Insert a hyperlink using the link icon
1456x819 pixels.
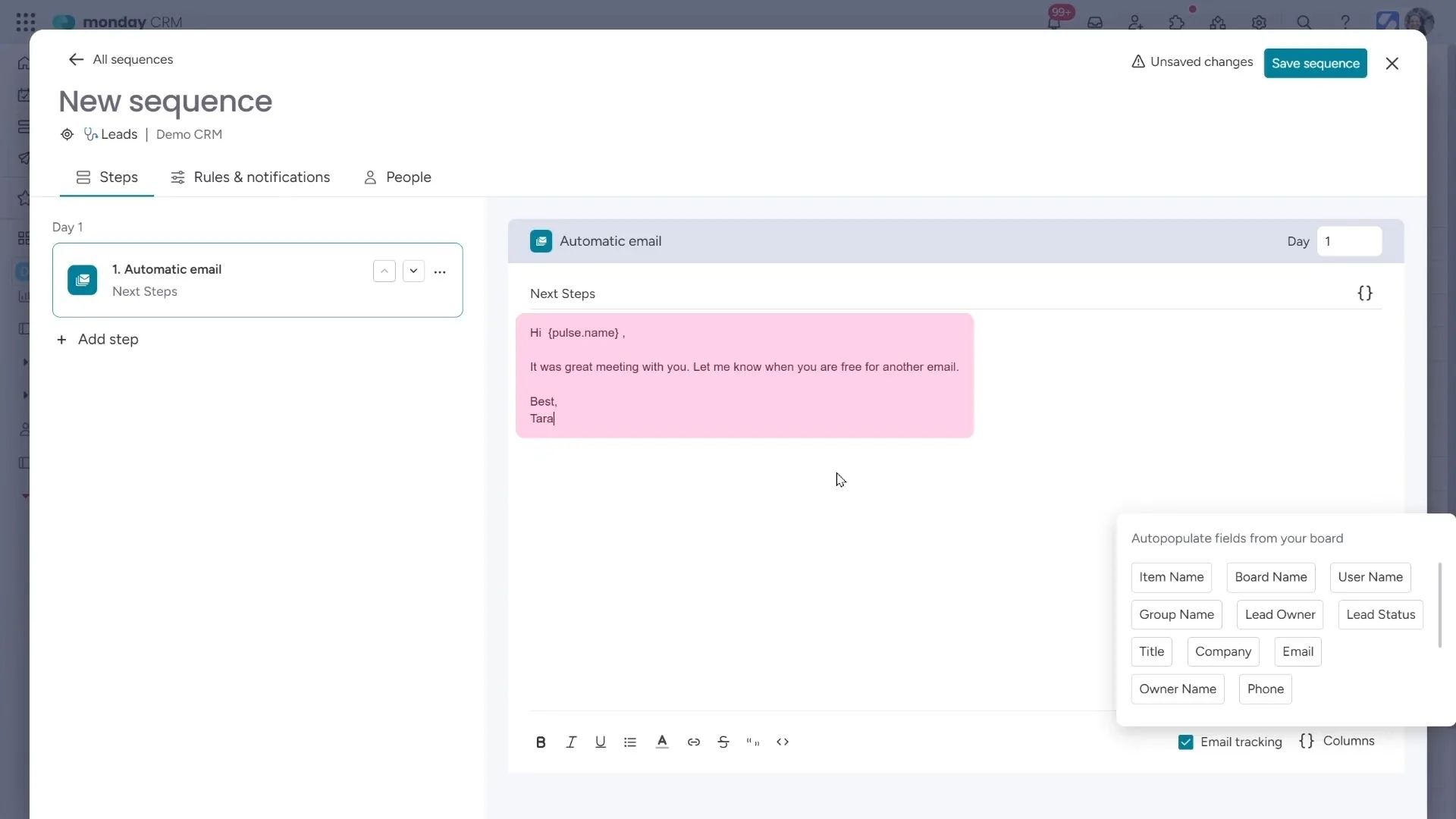pos(694,742)
